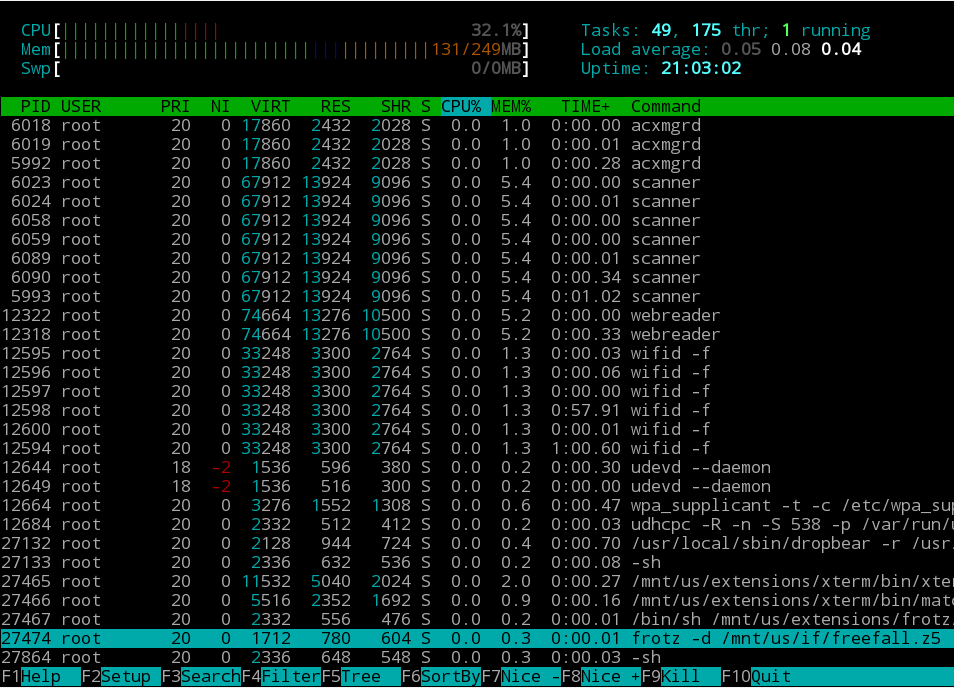Select process row PID 5993 scanner
The image size is (954, 688).
[x=477, y=296]
